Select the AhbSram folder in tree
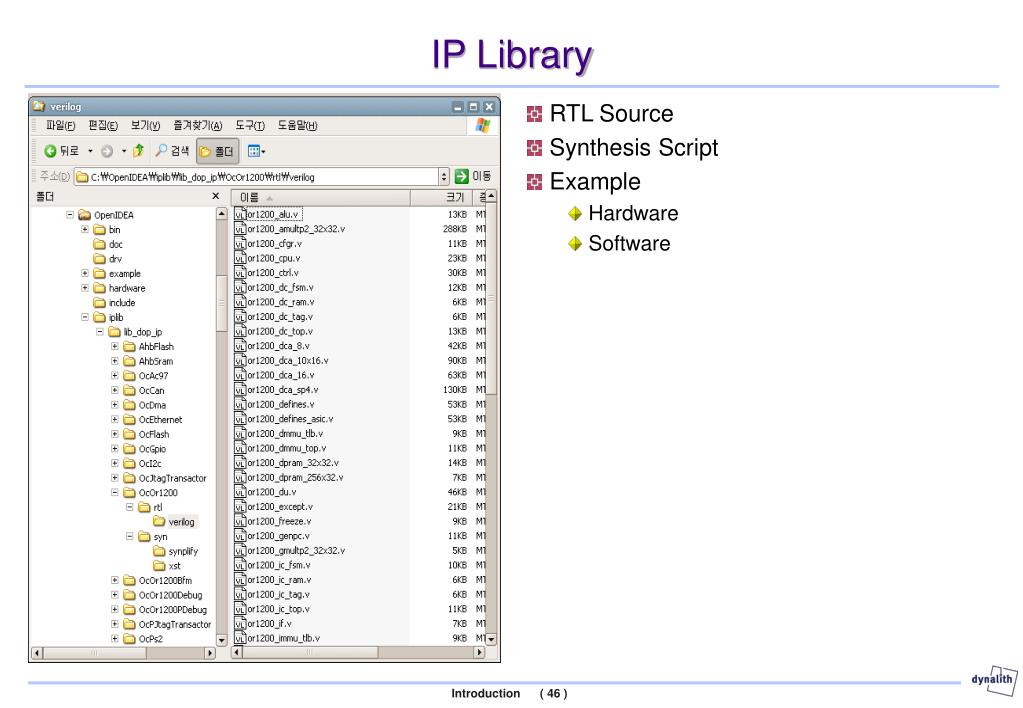 pyautogui.click(x=148, y=361)
